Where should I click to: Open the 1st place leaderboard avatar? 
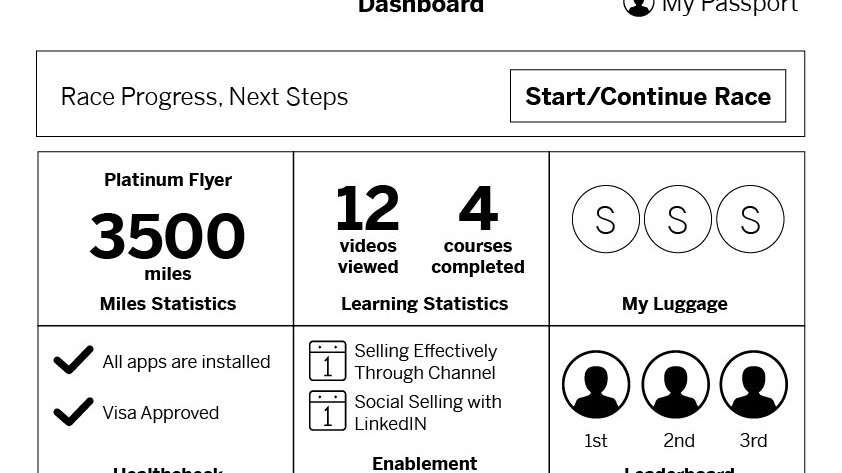click(596, 384)
